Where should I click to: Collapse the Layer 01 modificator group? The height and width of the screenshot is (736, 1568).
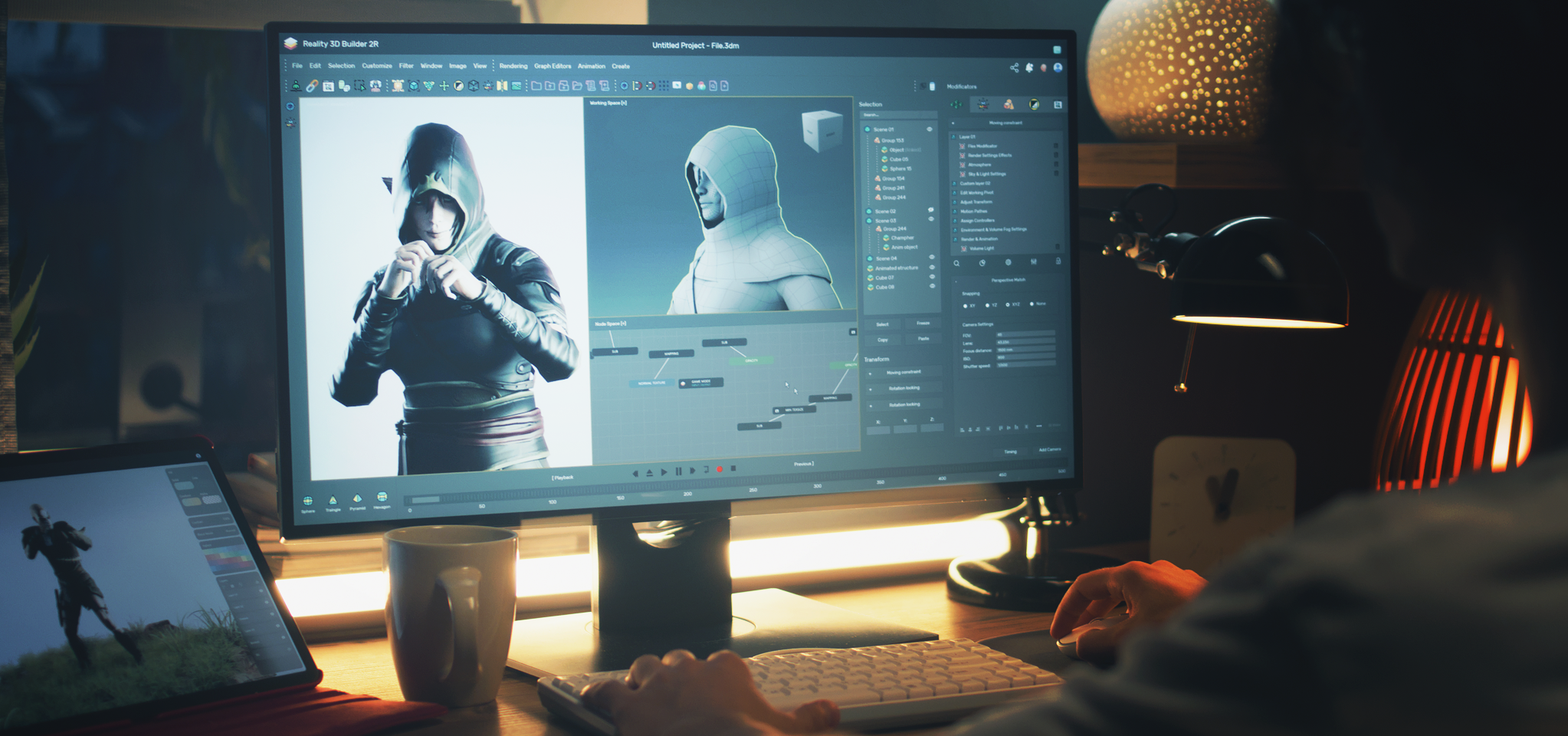[953, 136]
